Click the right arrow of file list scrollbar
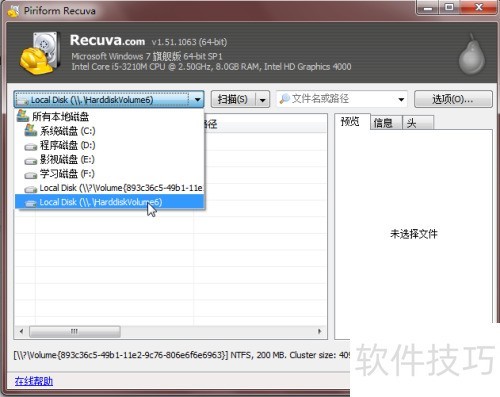 320,331
